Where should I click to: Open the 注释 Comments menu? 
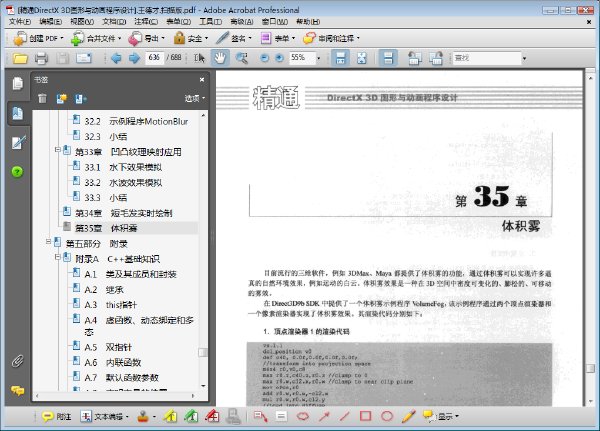(x=146, y=22)
